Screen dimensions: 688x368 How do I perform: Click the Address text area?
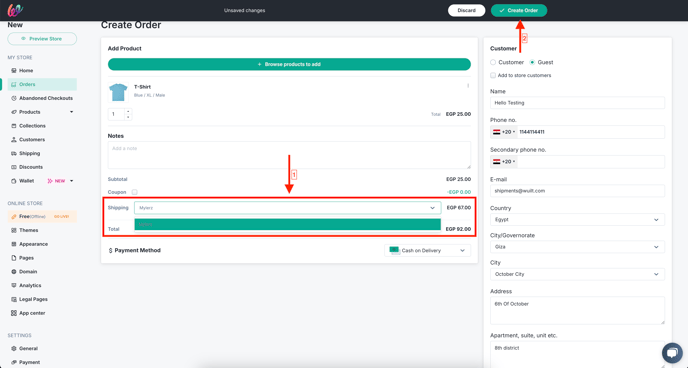tap(577, 311)
